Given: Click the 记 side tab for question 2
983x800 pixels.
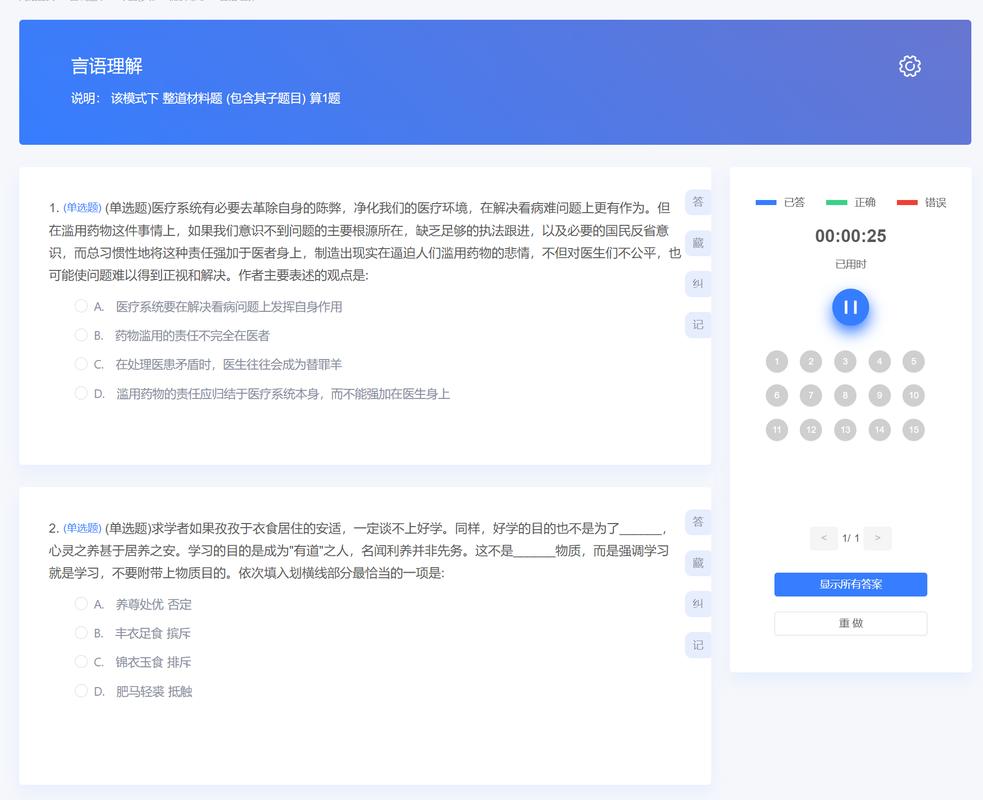Looking at the screenshot, I should click(698, 645).
